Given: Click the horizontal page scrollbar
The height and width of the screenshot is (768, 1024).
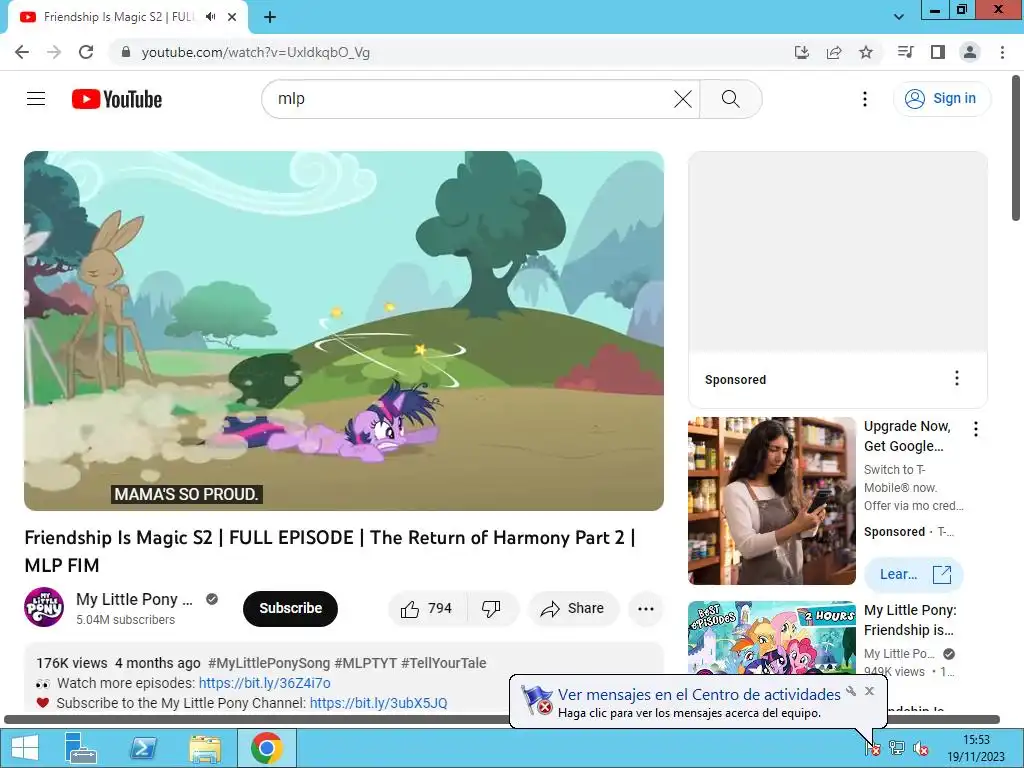Looking at the screenshot, I should [x=502, y=719].
